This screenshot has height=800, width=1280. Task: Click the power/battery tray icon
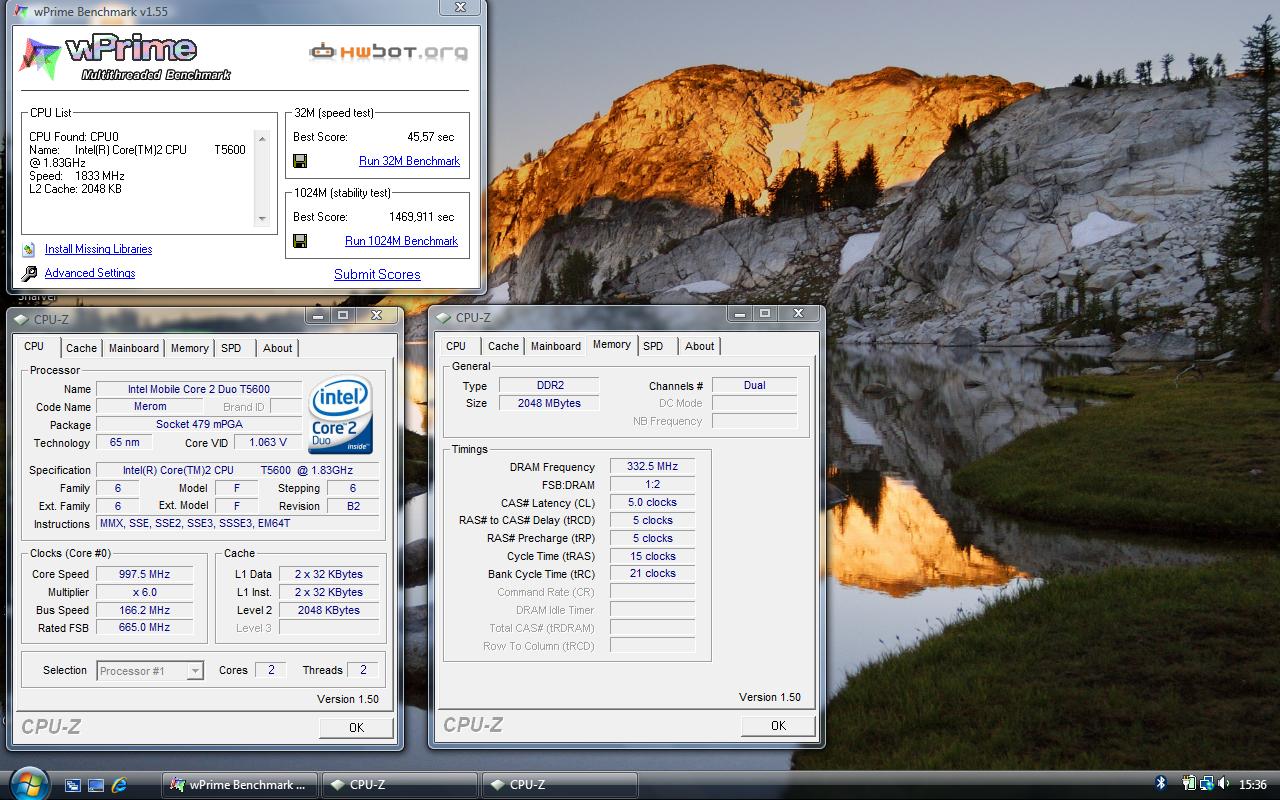pos(1189,784)
